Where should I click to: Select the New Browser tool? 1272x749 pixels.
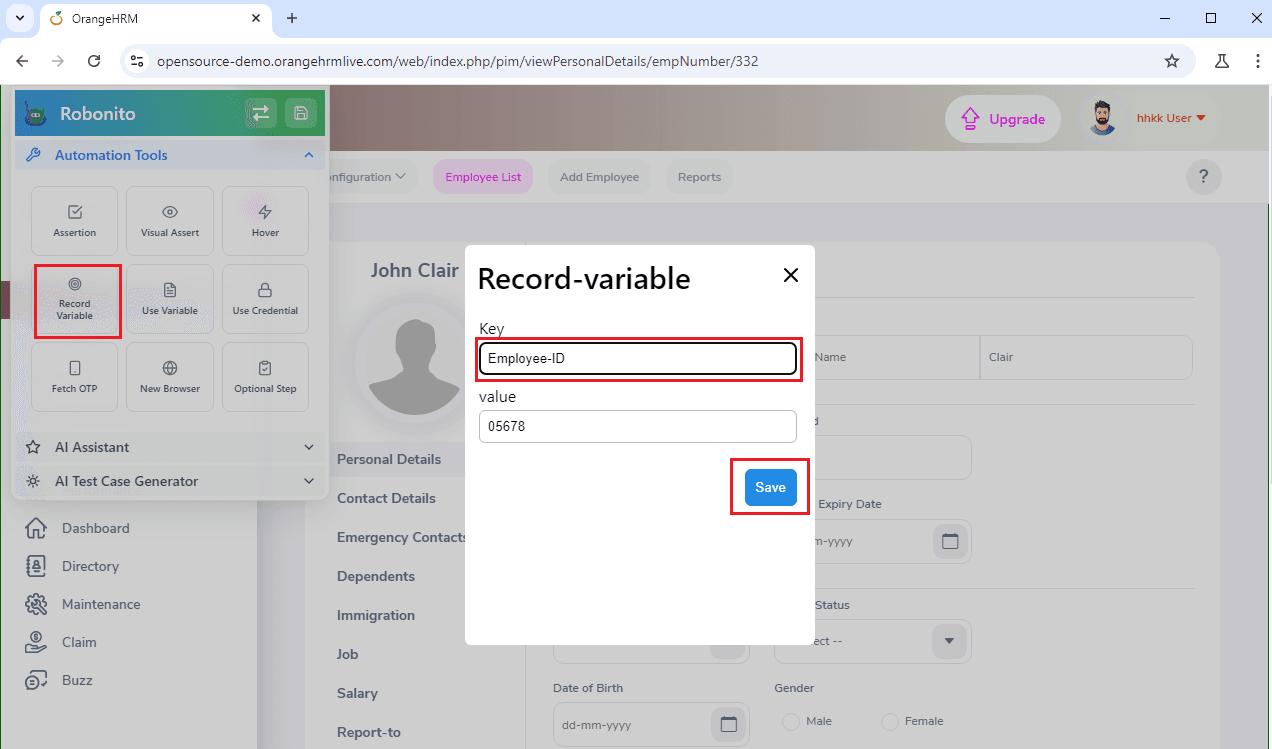pos(169,376)
